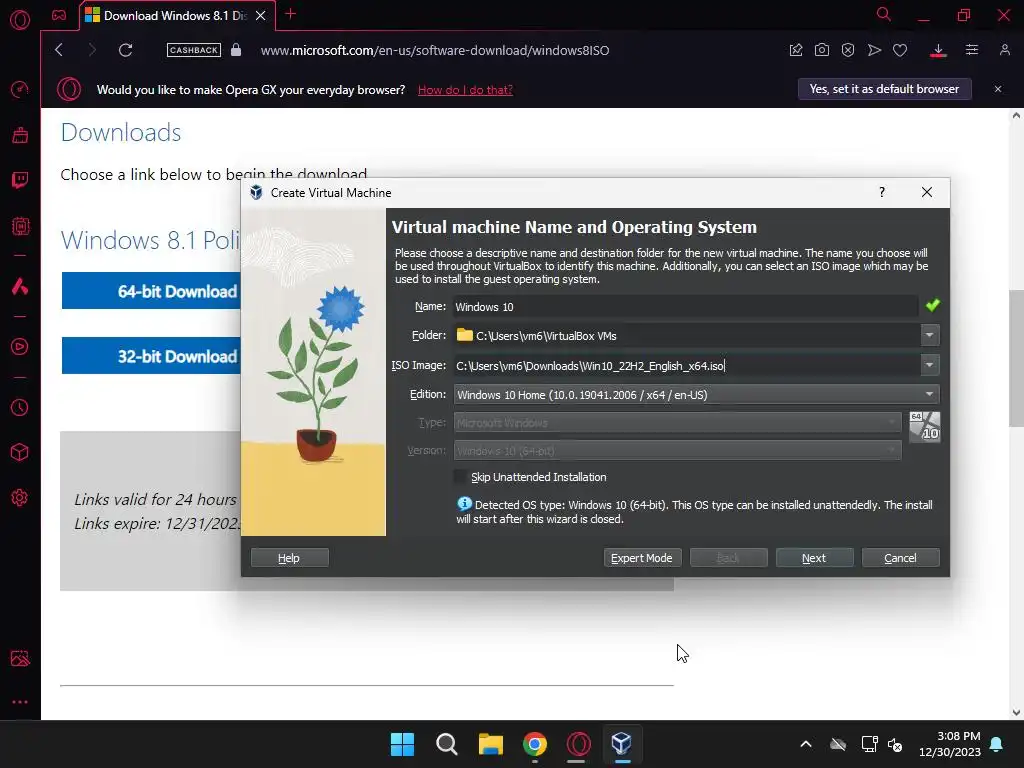Take a snapshot with camera icon
Viewport: 1024px width, 768px height.
pyautogui.click(x=822, y=50)
